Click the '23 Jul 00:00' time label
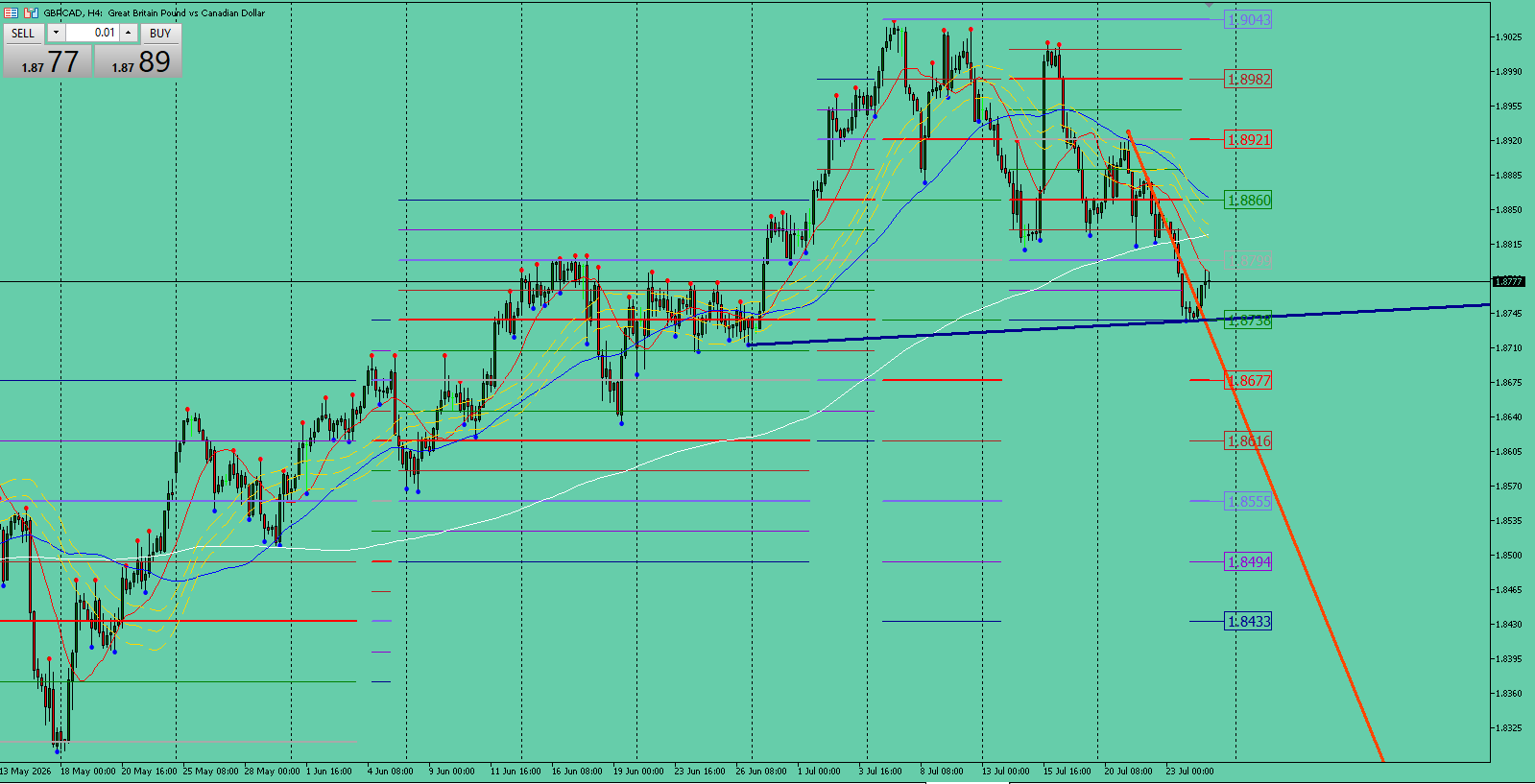Screen dimensions: 1535x784 (1189, 771)
